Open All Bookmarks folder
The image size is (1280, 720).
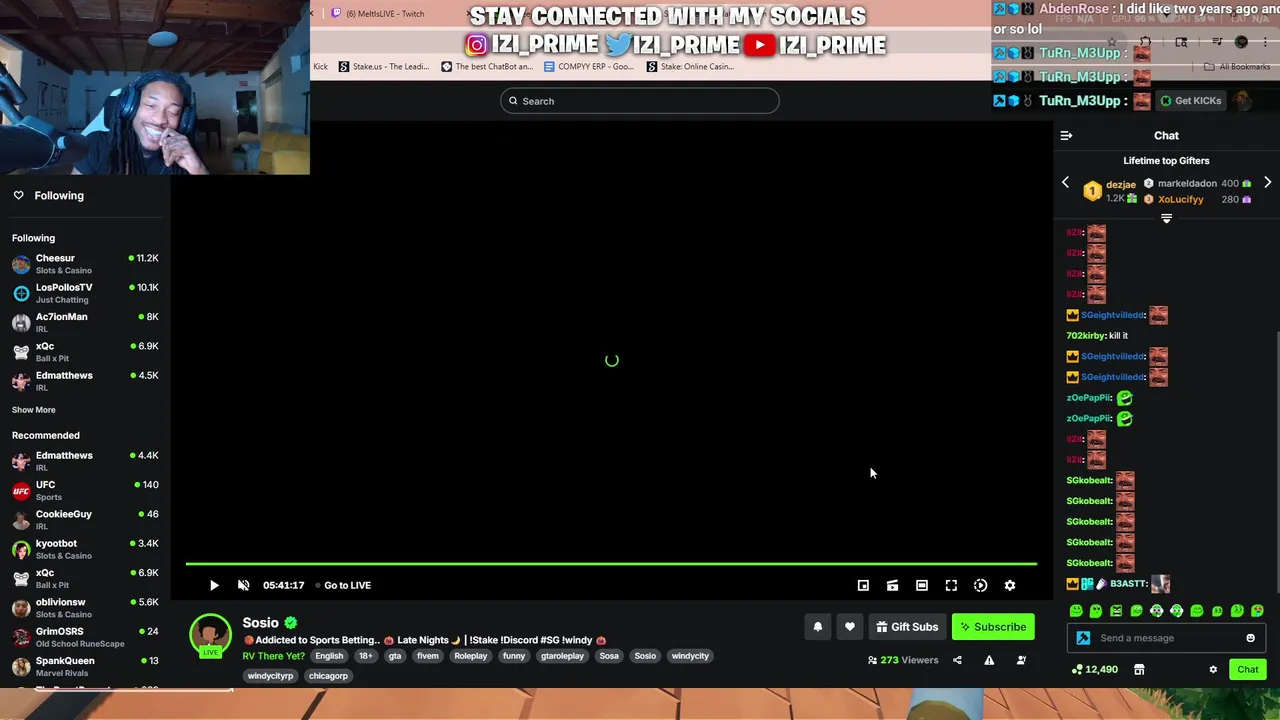1237,67
